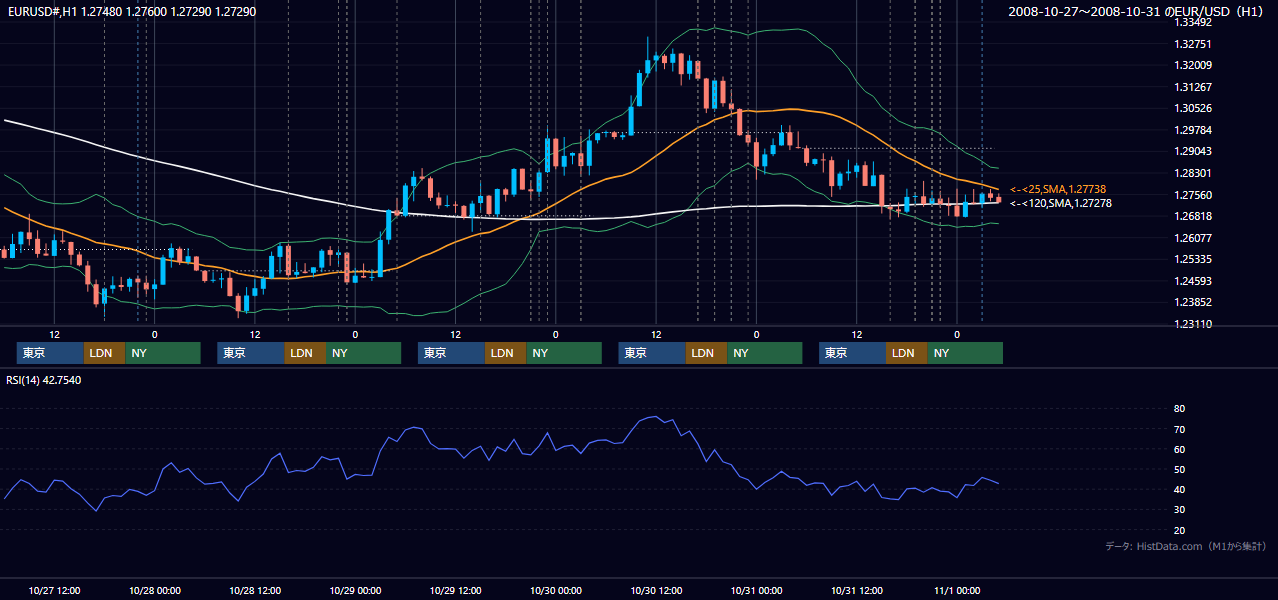
Task: Select the white 120 SMA 1.27278 label
Action: [1060, 203]
